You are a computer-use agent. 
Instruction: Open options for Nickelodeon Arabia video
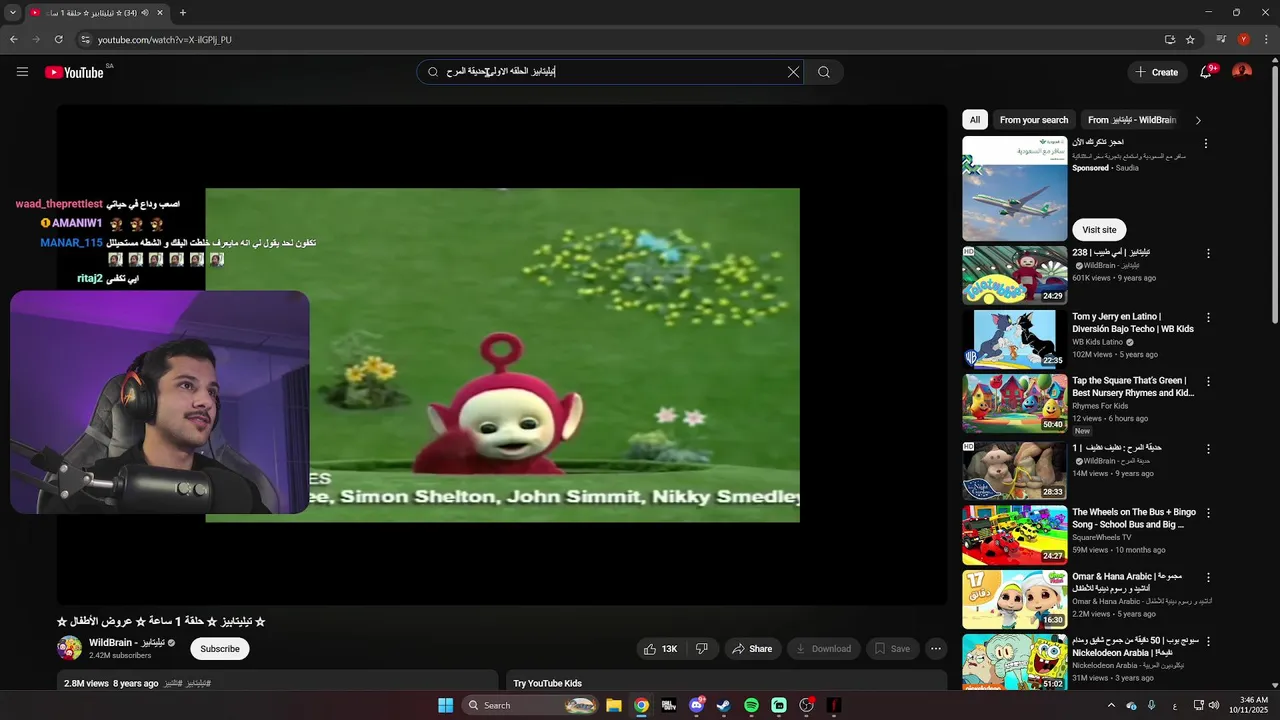click(1208, 641)
